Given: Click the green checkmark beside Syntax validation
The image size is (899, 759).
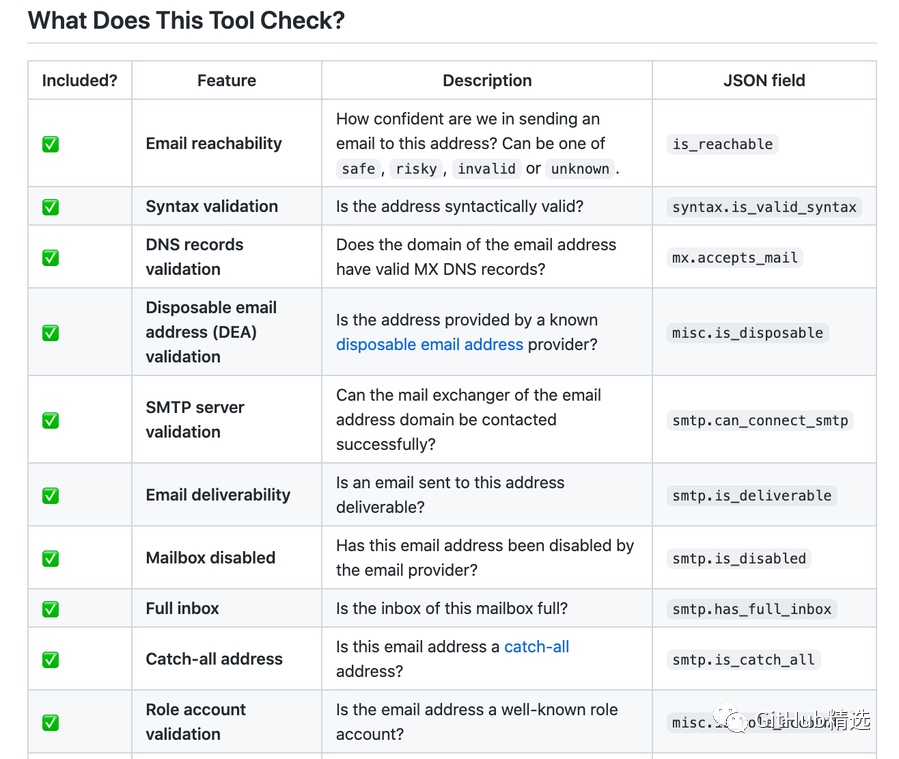Looking at the screenshot, I should click(x=50, y=207).
